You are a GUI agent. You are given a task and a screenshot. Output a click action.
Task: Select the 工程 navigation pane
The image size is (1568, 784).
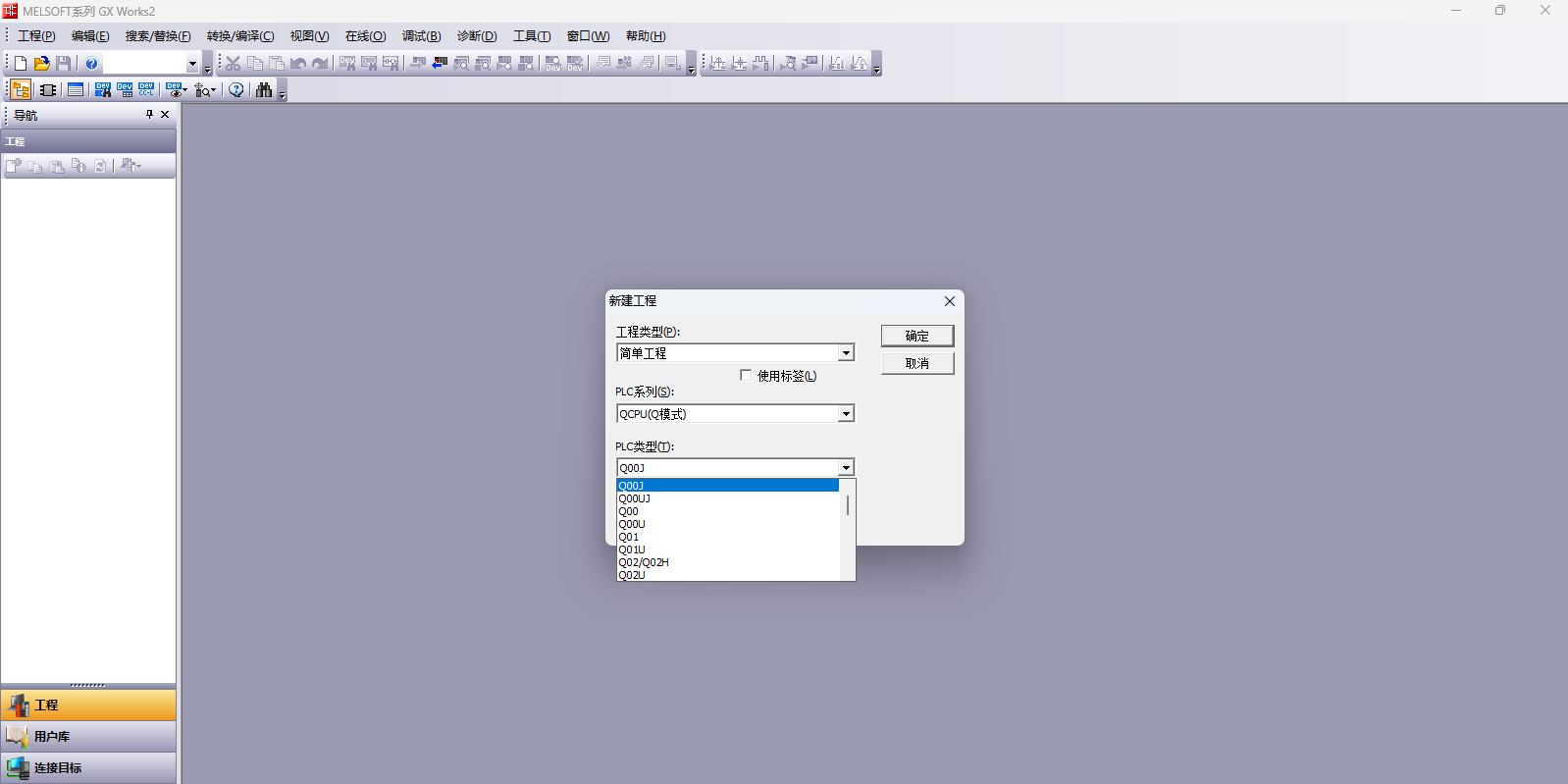pyautogui.click(x=88, y=705)
